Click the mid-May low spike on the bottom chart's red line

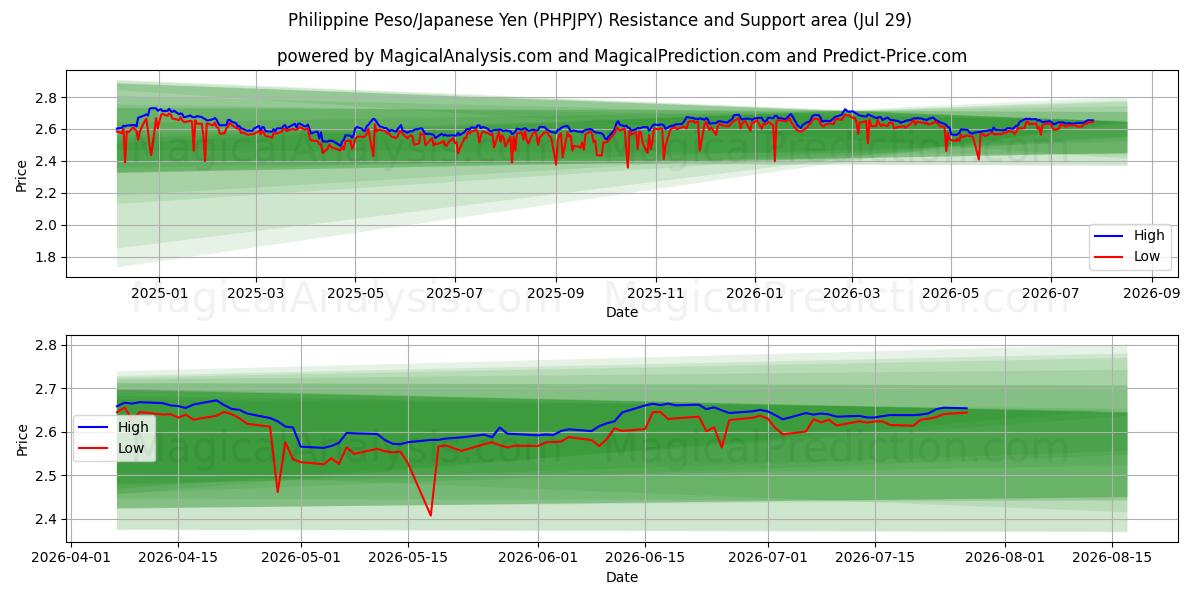pyautogui.click(x=431, y=515)
